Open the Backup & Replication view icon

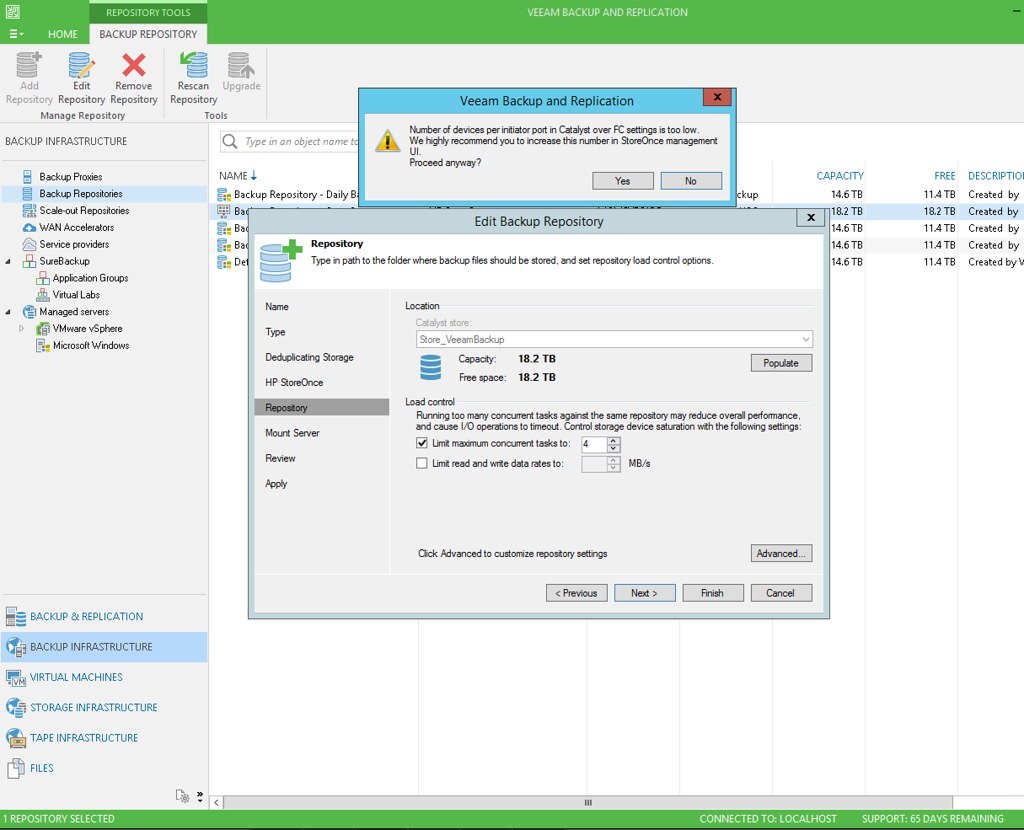(x=16, y=616)
